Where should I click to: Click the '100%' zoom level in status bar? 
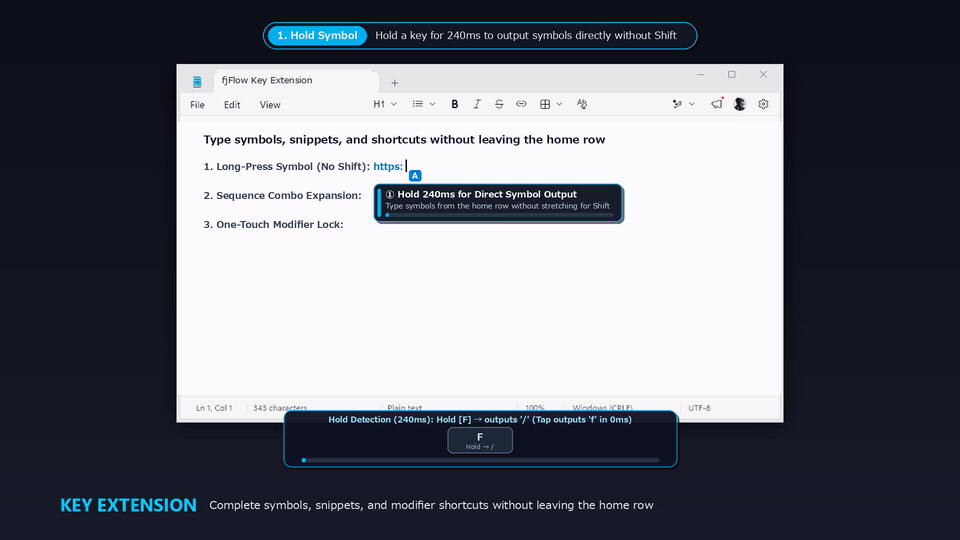click(x=534, y=408)
